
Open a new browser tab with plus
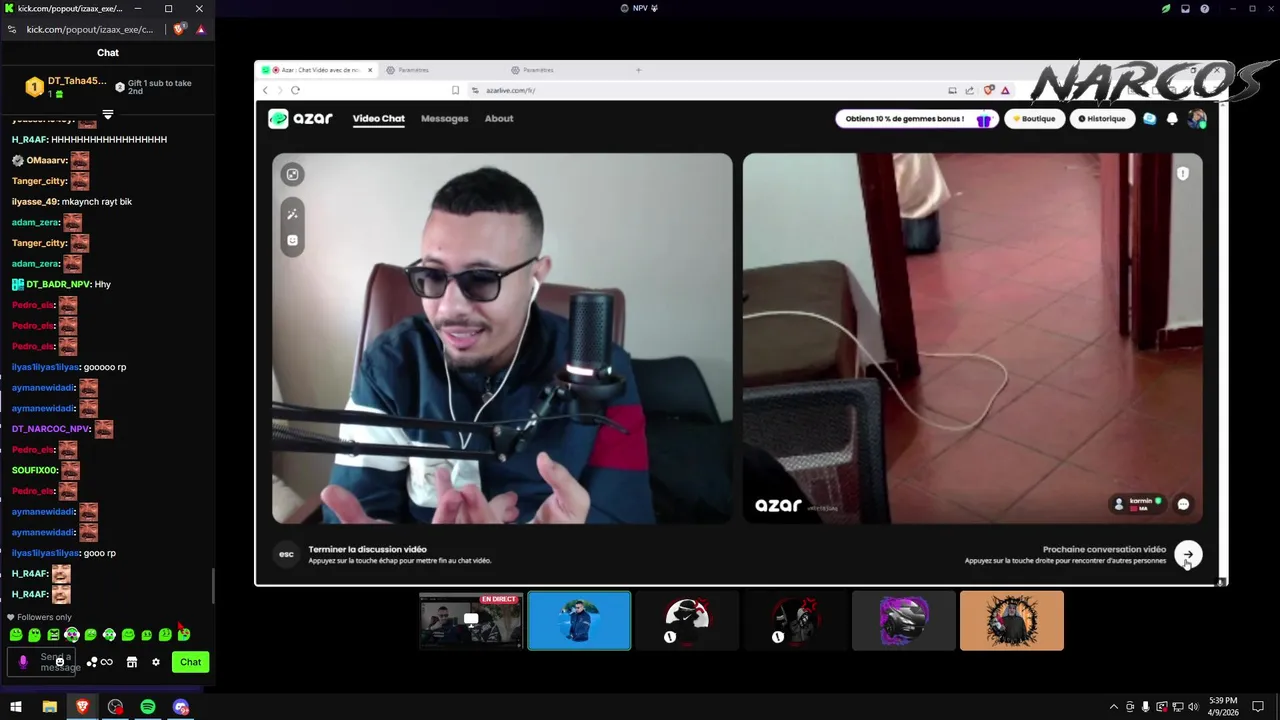(638, 70)
